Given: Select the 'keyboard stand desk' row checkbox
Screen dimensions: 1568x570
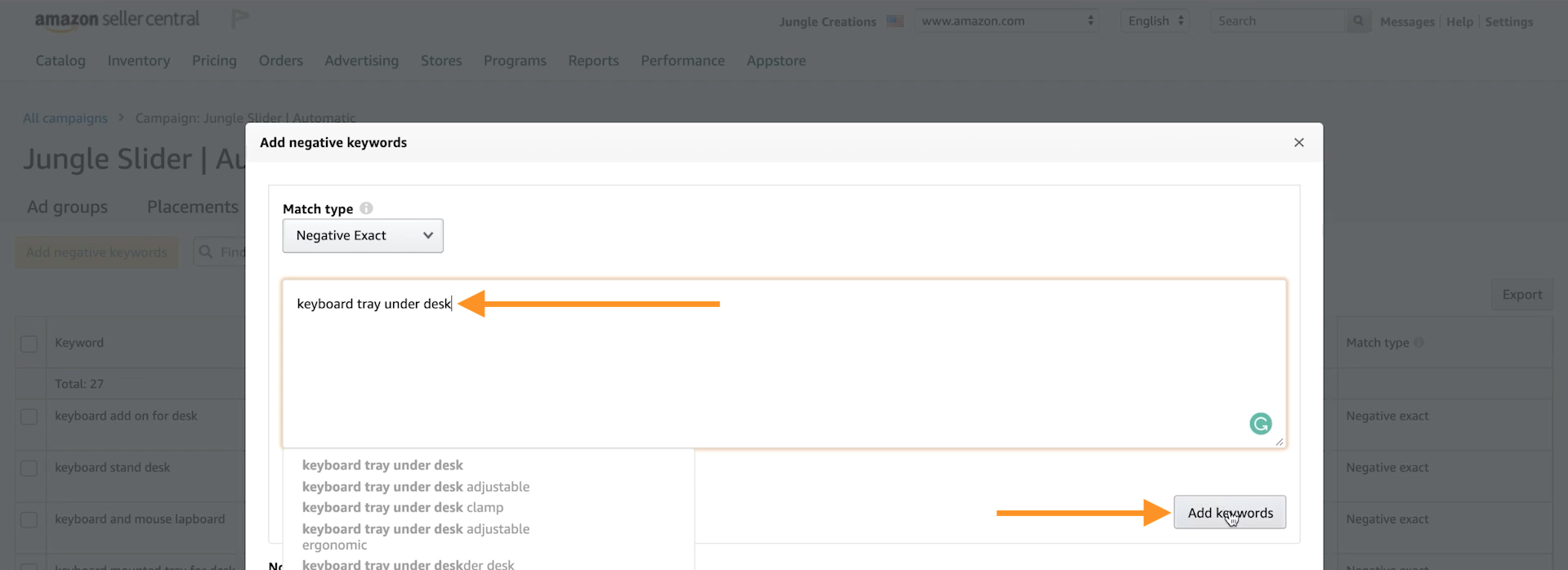Looking at the screenshot, I should pos(29,468).
